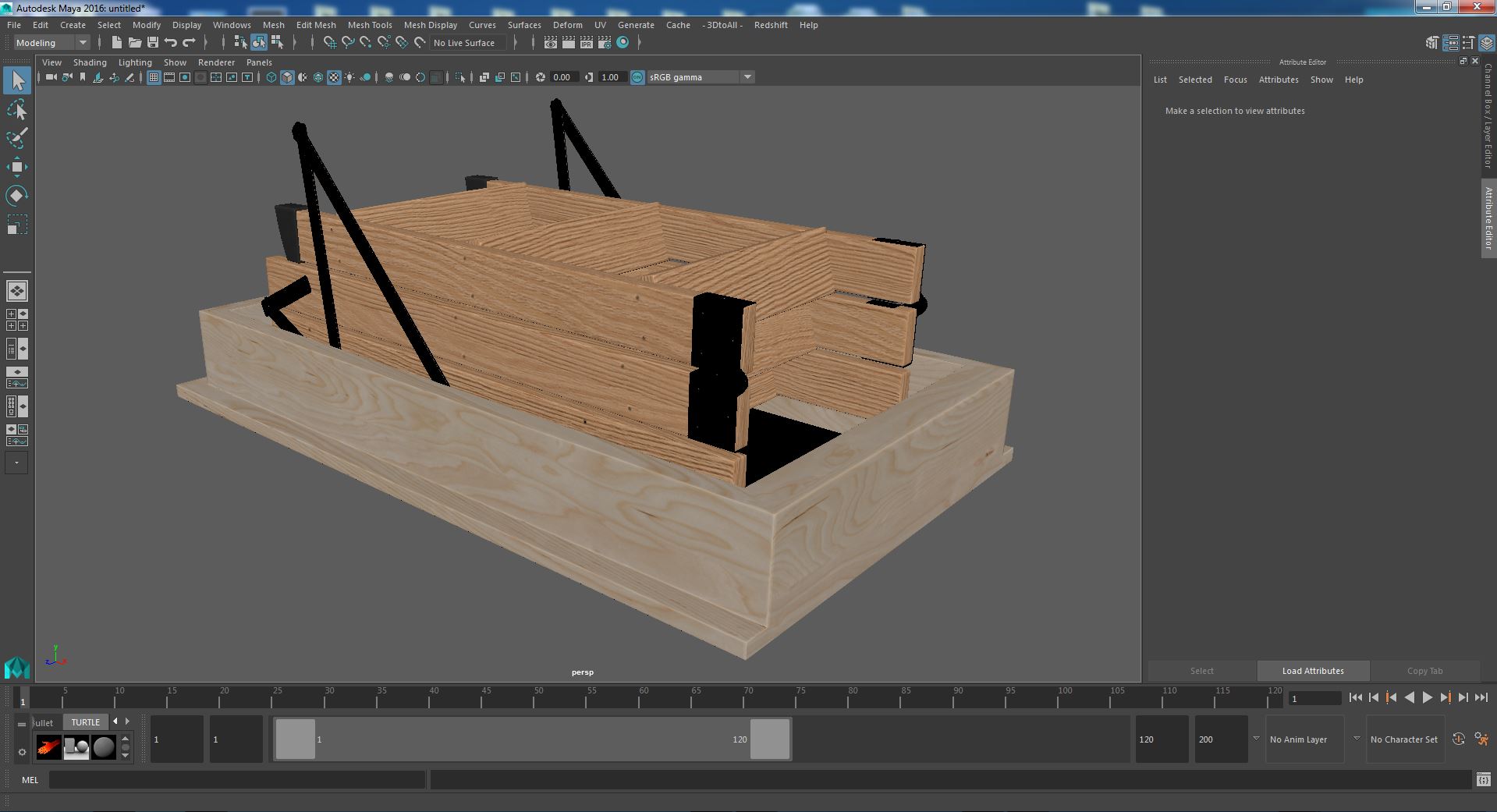Image resolution: width=1497 pixels, height=812 pixels.
Task: Open the viewport Shading menu
Action: coord(90,62)
